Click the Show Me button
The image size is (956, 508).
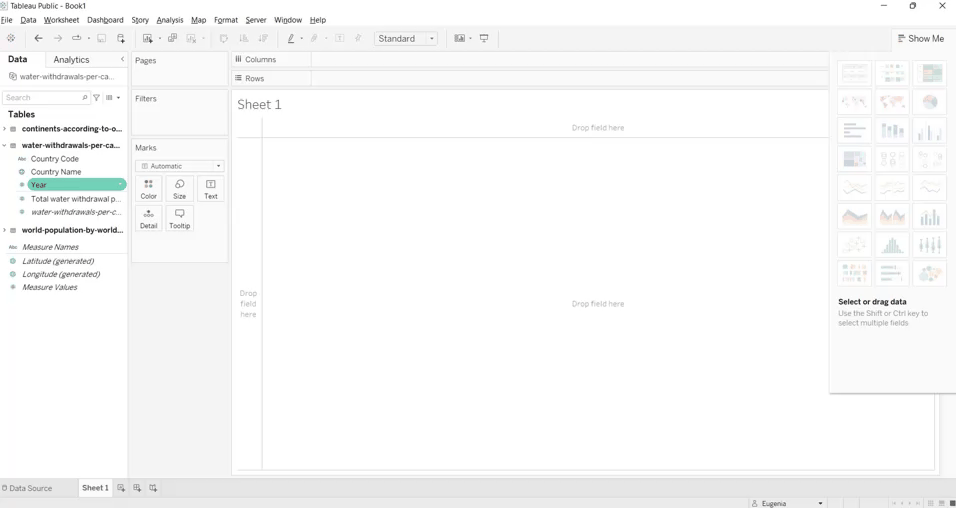coord(921,38)
